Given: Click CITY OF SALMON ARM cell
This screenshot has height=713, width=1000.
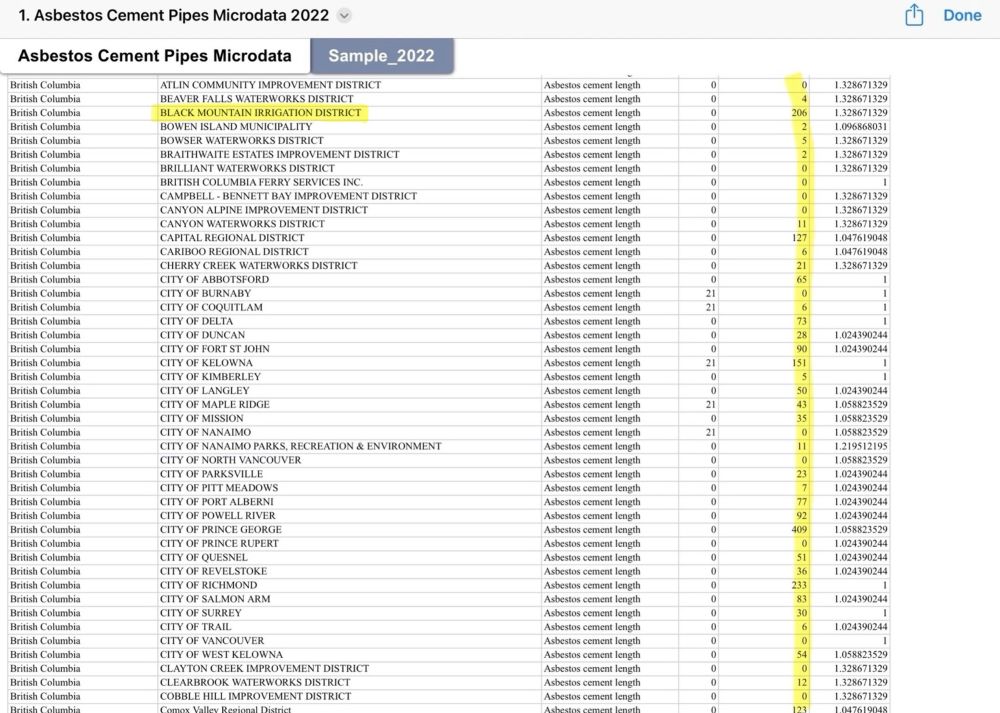Looking at the screenshot, I should (349, 599).
